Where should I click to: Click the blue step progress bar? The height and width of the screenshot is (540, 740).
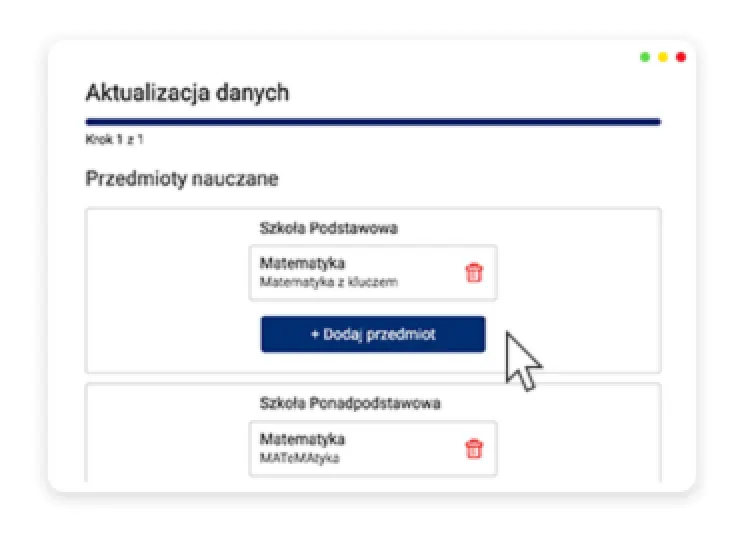(373, 122)
